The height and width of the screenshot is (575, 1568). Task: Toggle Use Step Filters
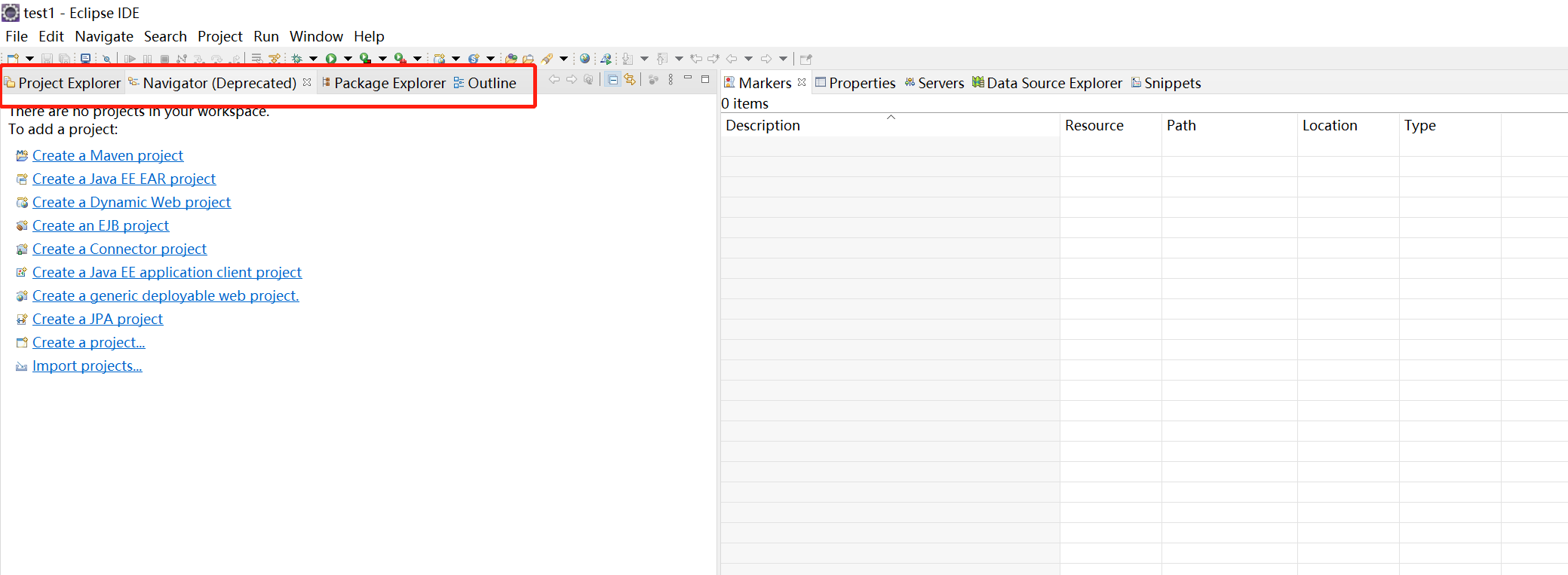coord(275,58)
